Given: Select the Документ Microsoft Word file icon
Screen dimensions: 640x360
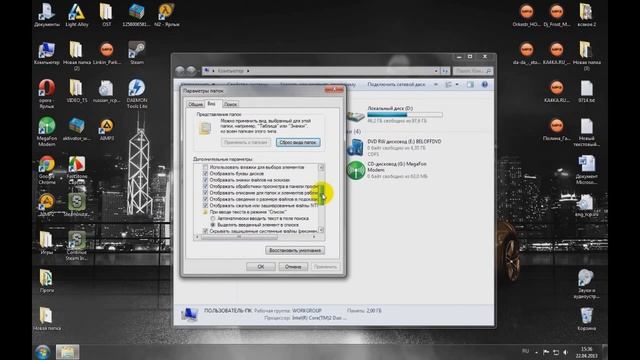Looking at the screenshot, I should pos(587,170).
